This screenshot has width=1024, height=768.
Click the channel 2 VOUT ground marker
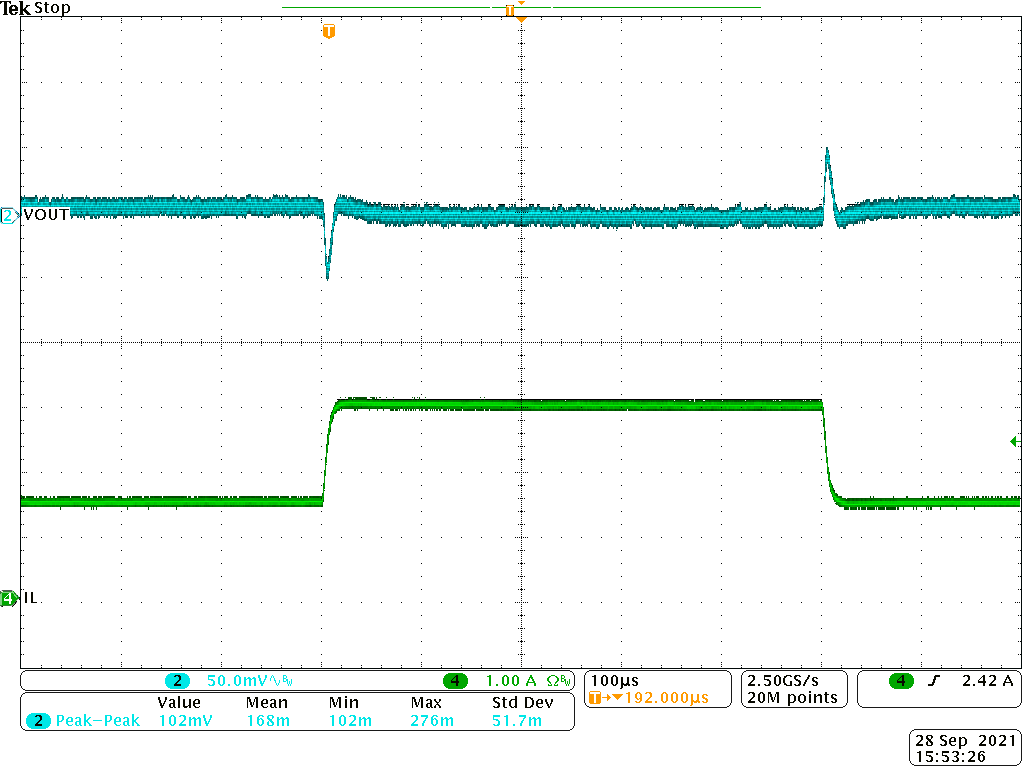coord(9,215)
